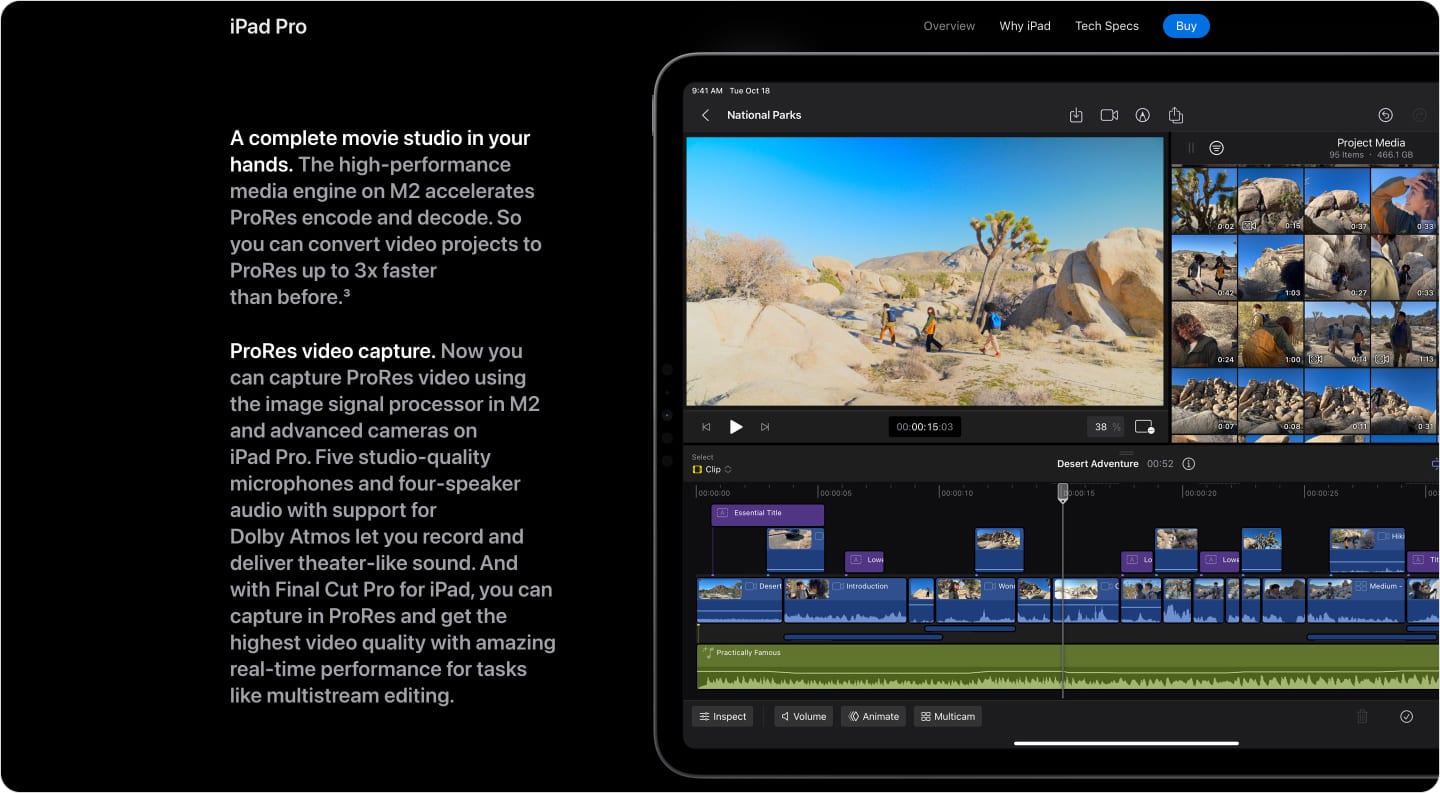Select media thumbnail with 1:00 duration

(x=1271, y=334)
